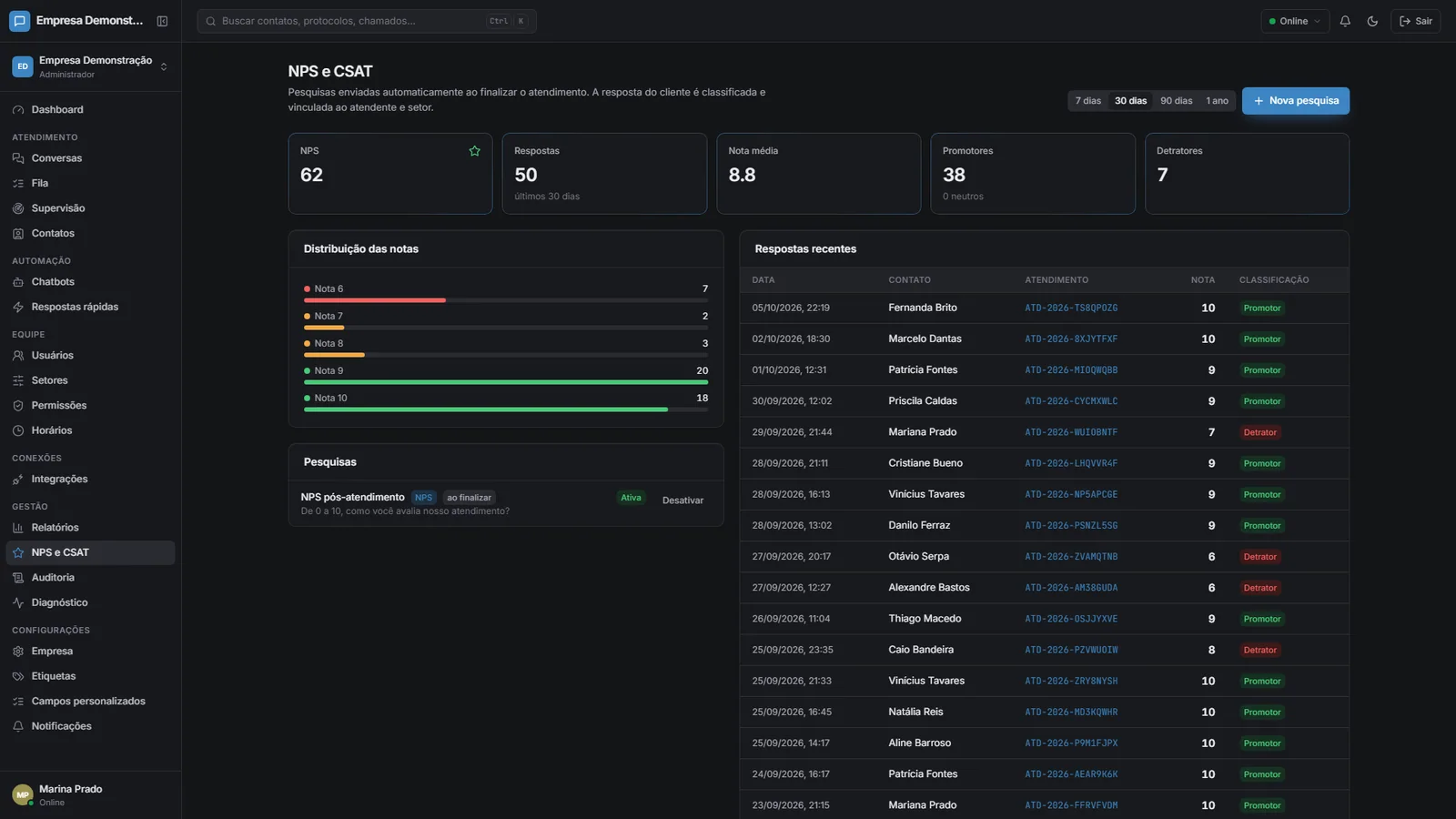
Task: Click the Horários clock icon
Action: [18, 430]
